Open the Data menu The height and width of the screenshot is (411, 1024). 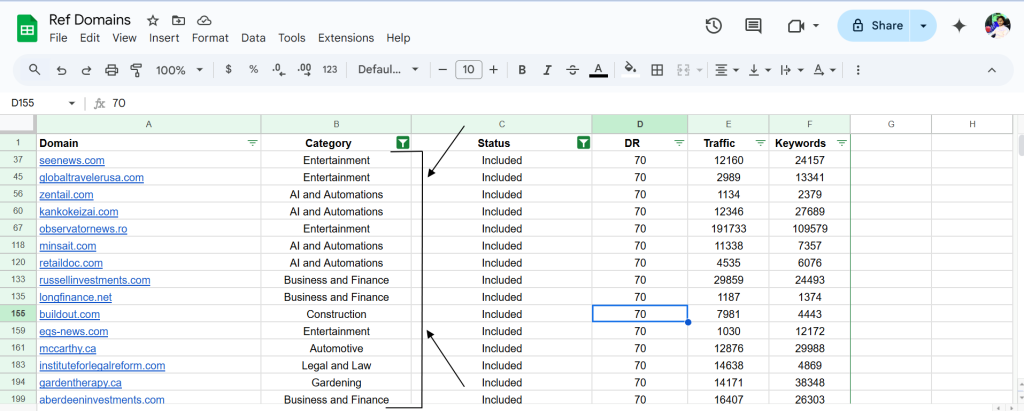[x=253, y=38]
